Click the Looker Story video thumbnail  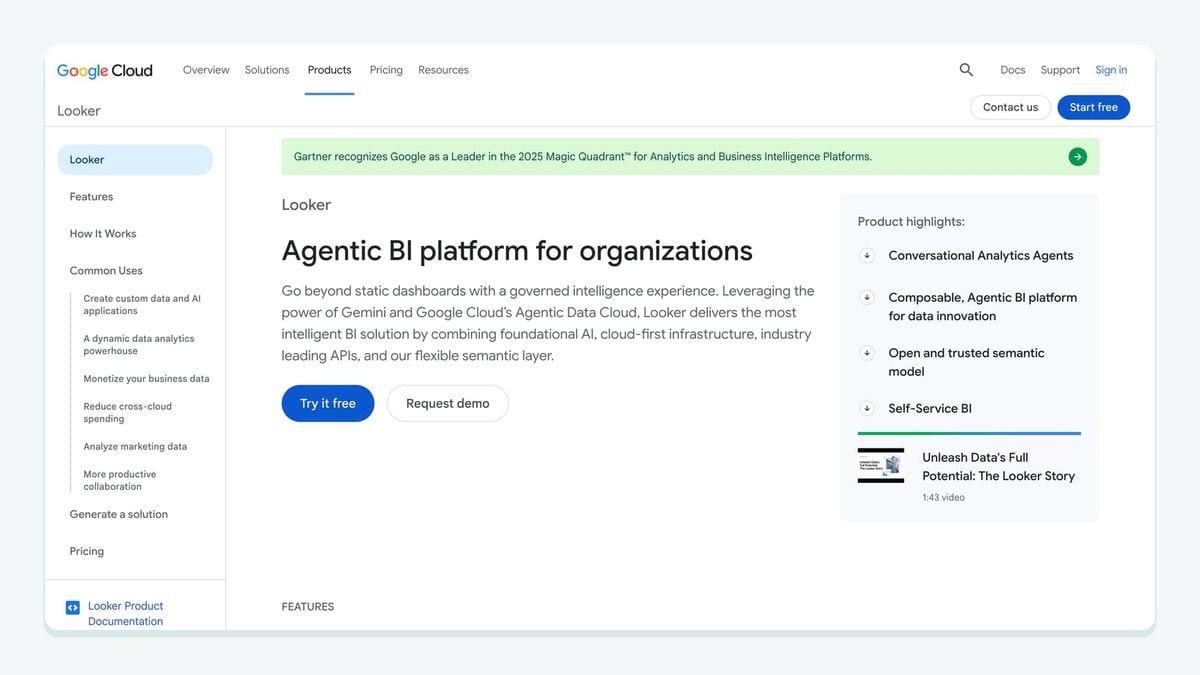point(881,466)
